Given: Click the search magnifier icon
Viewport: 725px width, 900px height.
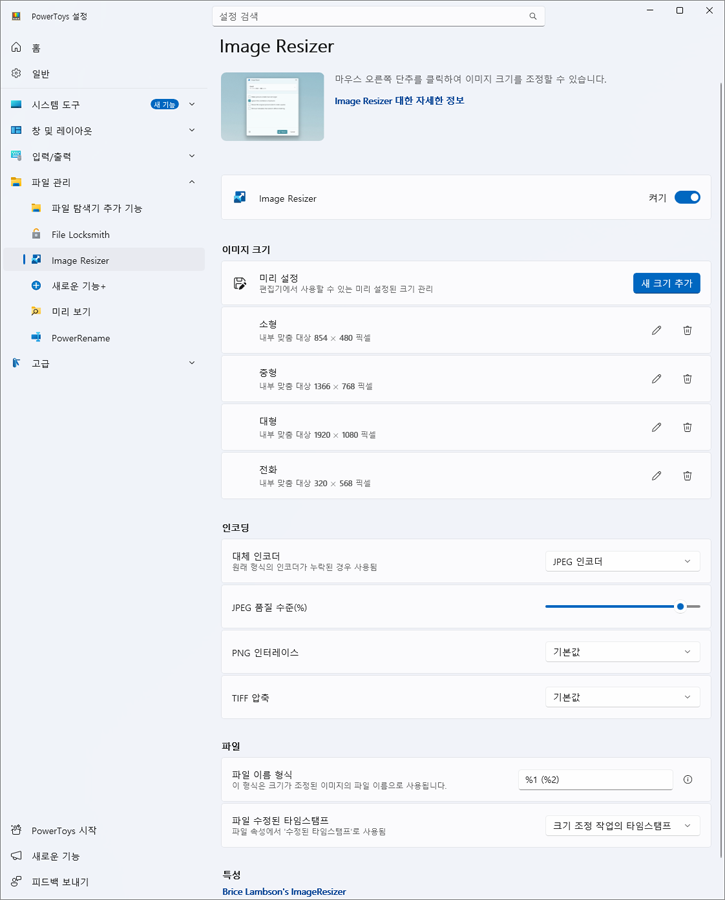Looking at the screenshot, I should tap(533, 16).
